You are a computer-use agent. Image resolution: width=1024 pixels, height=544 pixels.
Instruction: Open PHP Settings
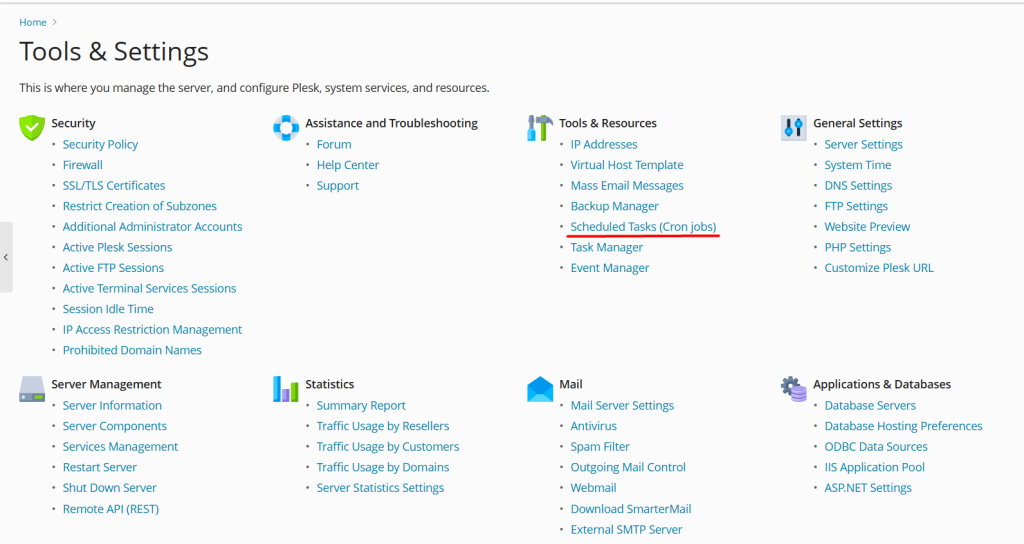(x=857, y=247)
